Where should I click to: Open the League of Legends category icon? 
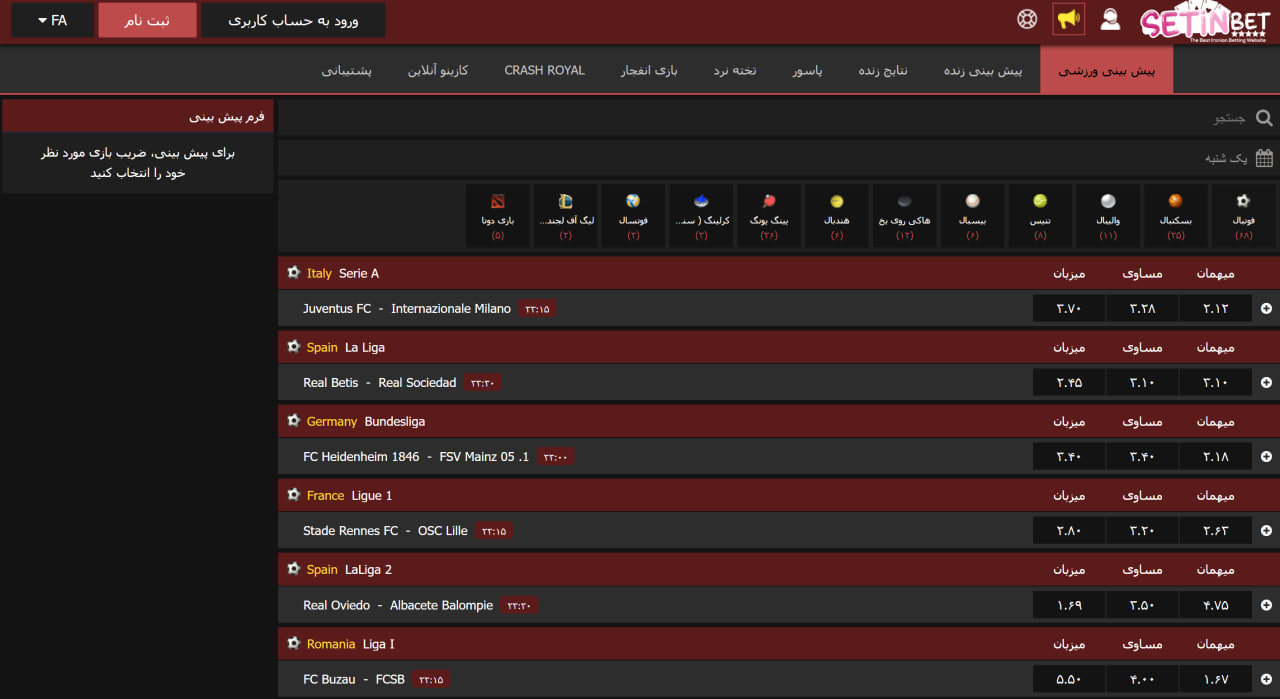coord(565,215)
